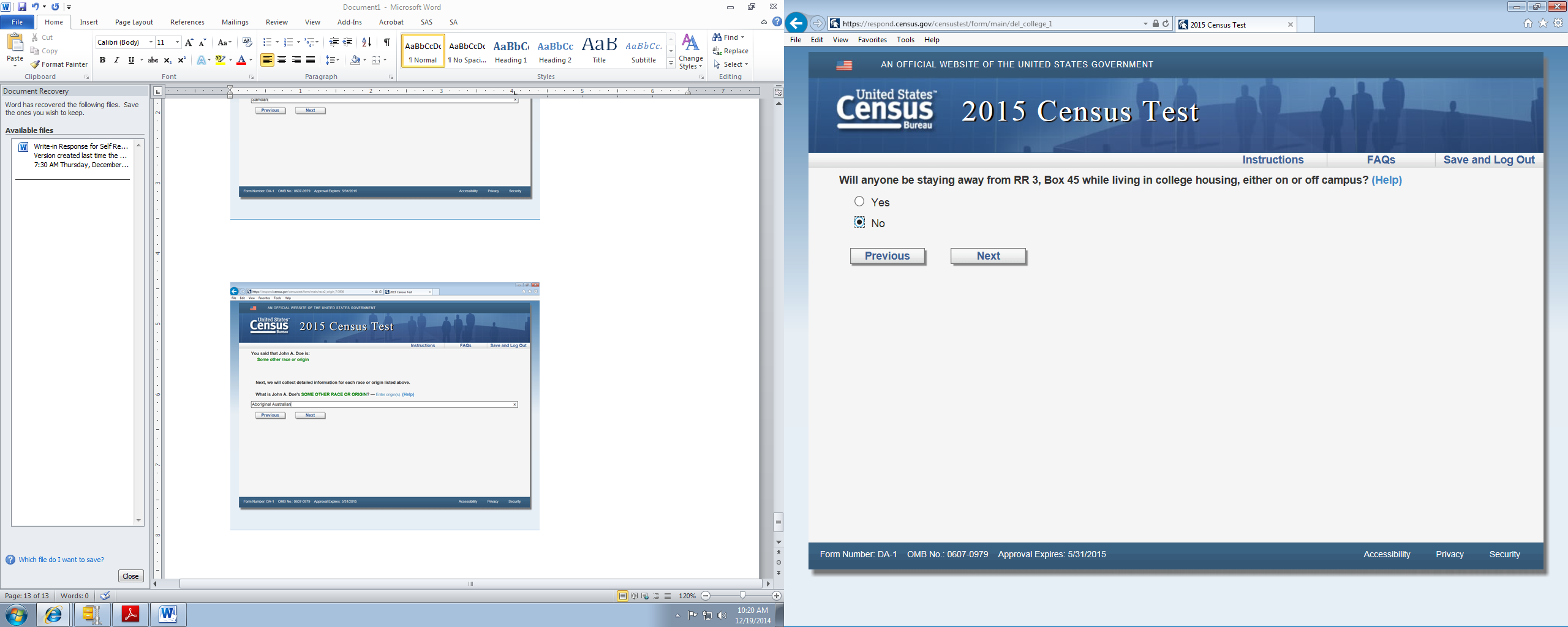Open the Favorites menu in the browser
Screen dimensions: 1568x627
click(872, 40)
